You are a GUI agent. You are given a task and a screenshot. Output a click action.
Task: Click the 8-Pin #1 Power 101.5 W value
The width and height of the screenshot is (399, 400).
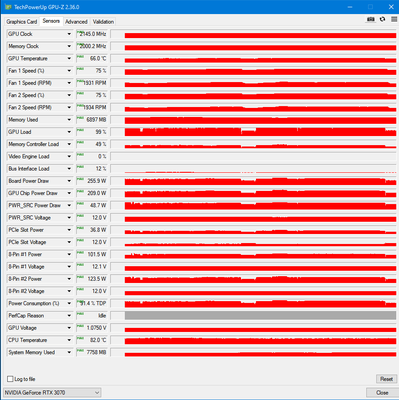tap(92, 254)
